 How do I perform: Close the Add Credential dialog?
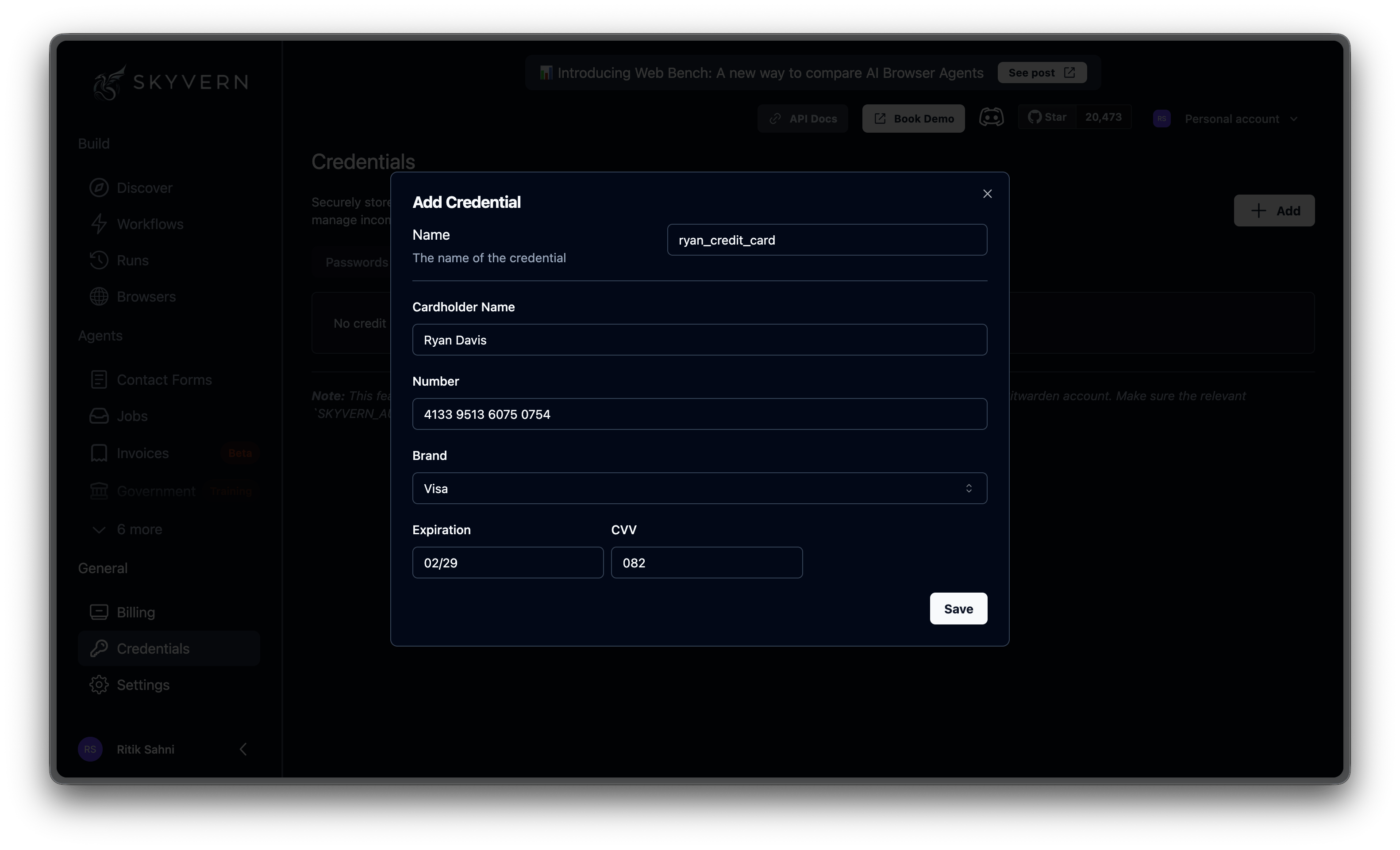pyautogui.click(x=987, y=194)
